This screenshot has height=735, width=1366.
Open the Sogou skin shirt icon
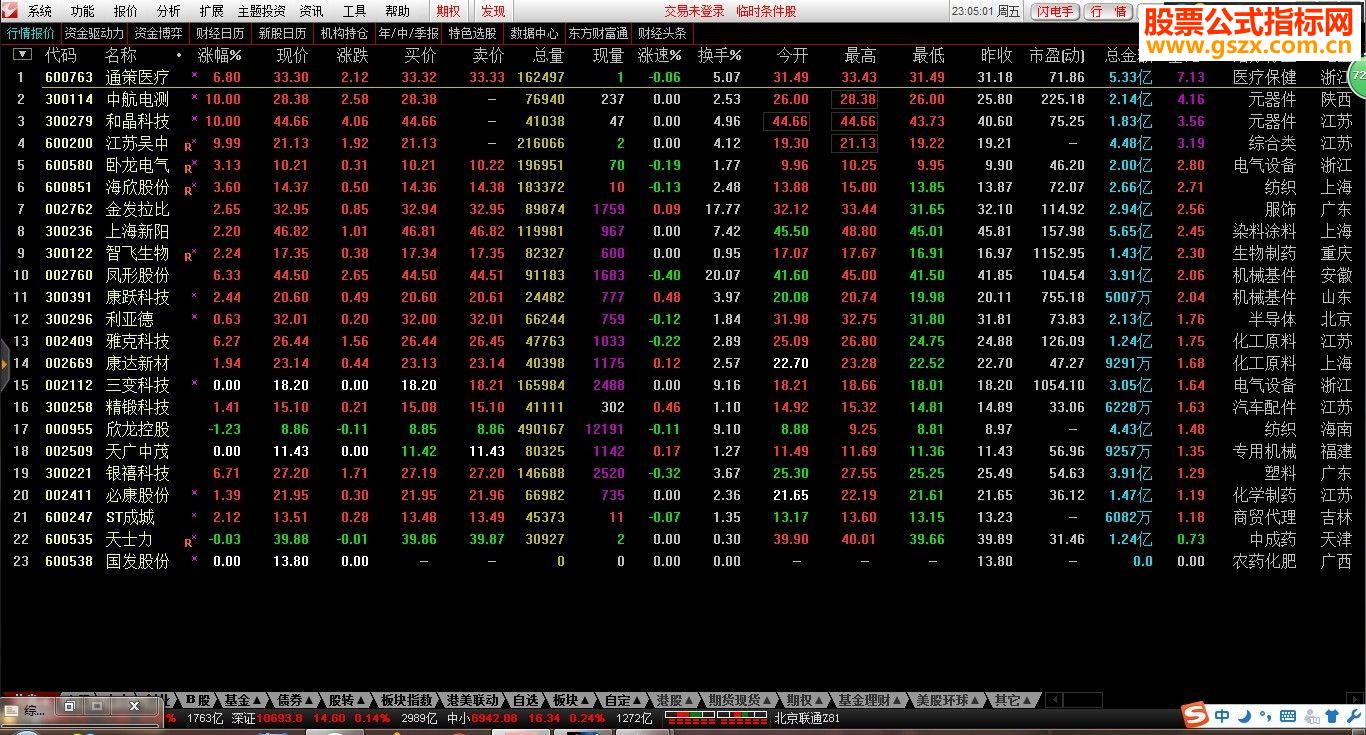coord(1333,716)
